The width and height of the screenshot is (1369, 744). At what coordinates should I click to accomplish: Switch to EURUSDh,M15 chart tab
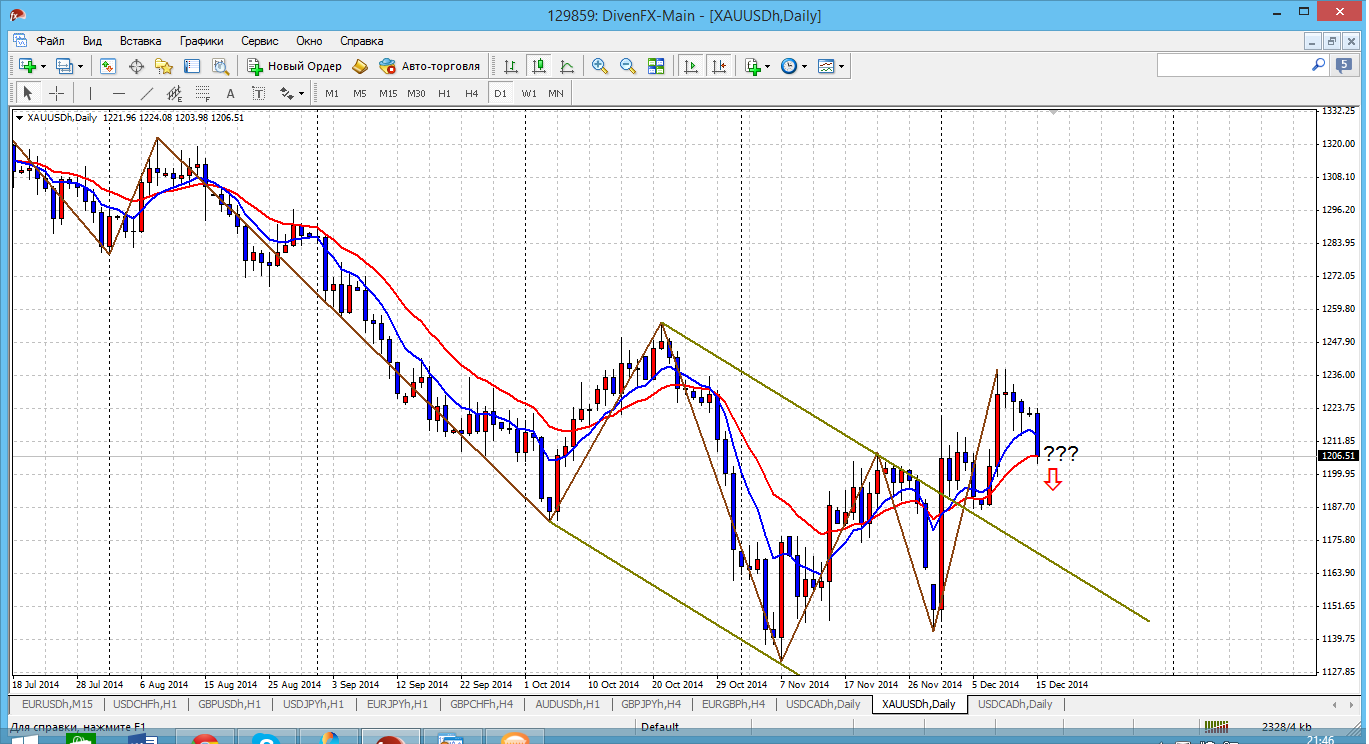click(x=58, y=704)
